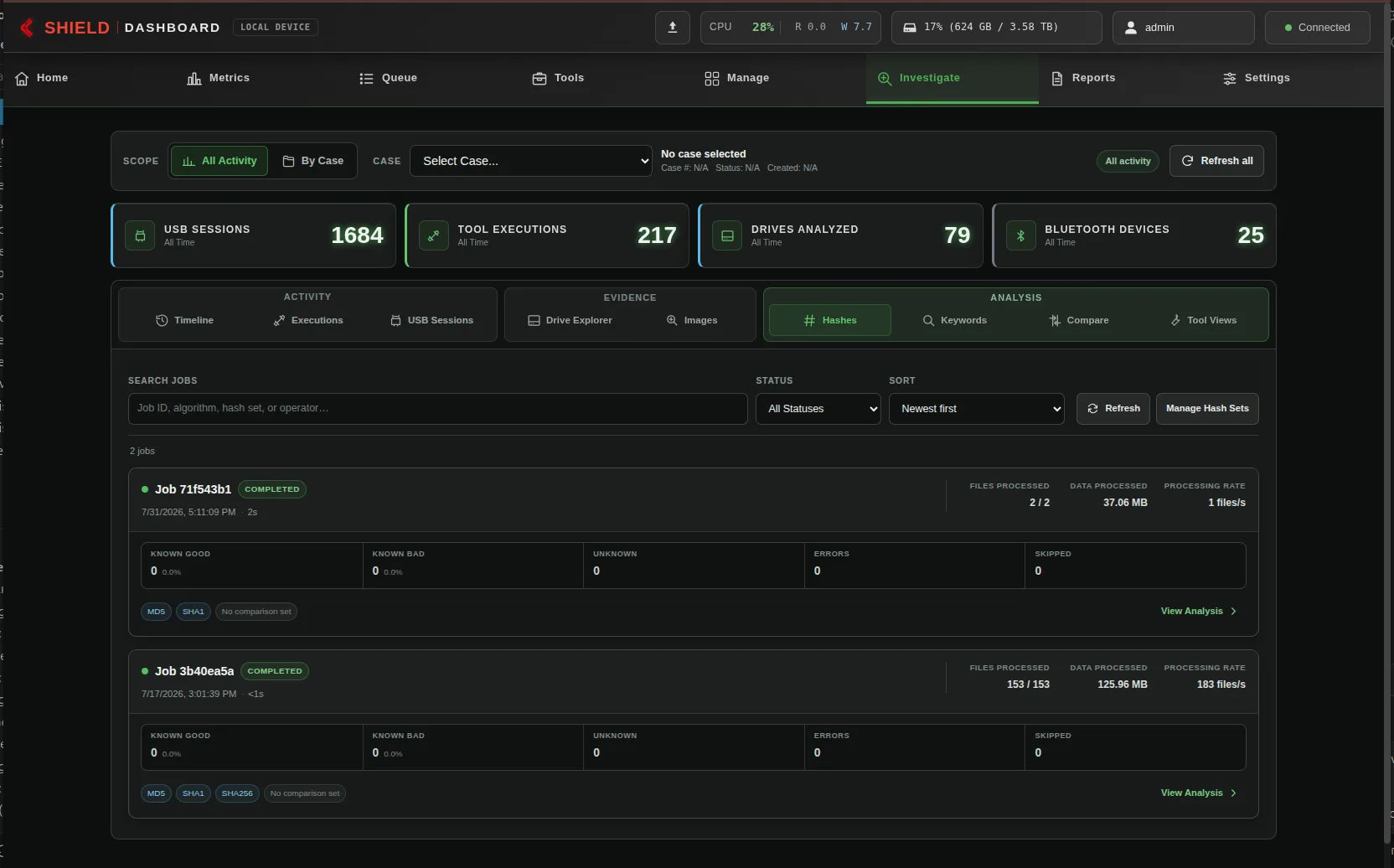This screenshot has height=868, width=1394.
Task: Click the Search Jobs input field
Action: pos(437,409)
